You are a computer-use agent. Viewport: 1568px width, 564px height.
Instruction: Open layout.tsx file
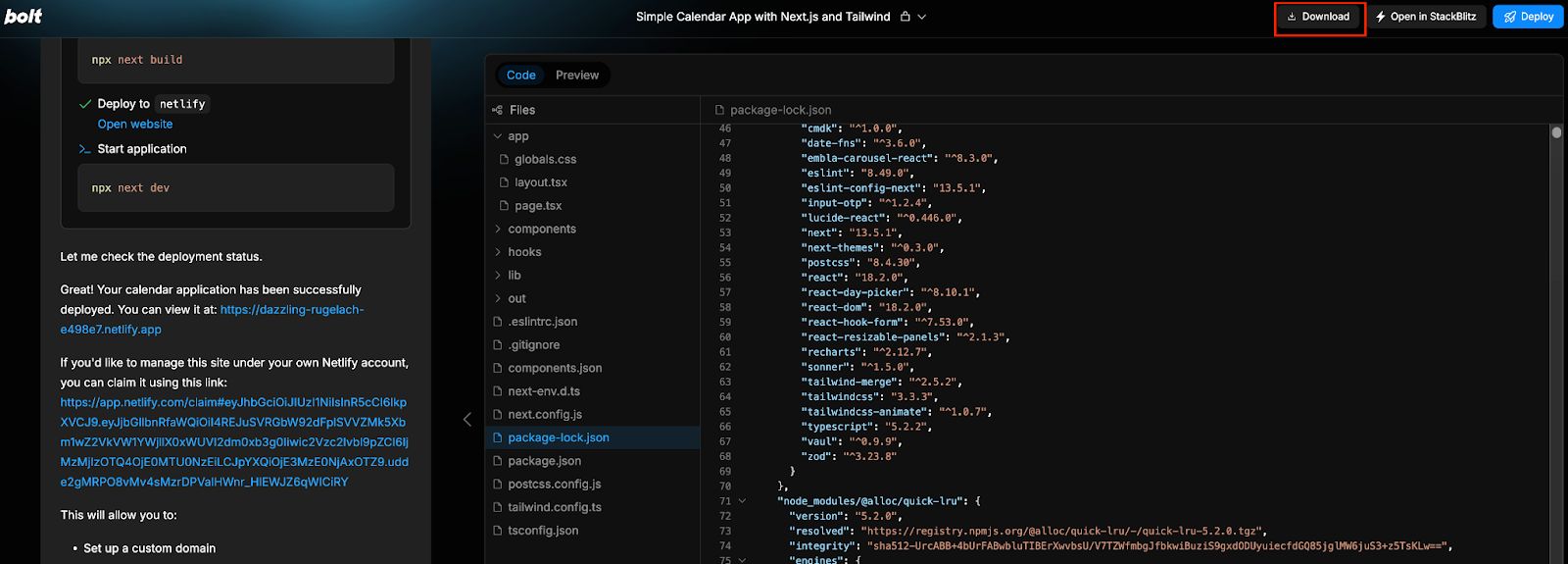click(541, 182)
